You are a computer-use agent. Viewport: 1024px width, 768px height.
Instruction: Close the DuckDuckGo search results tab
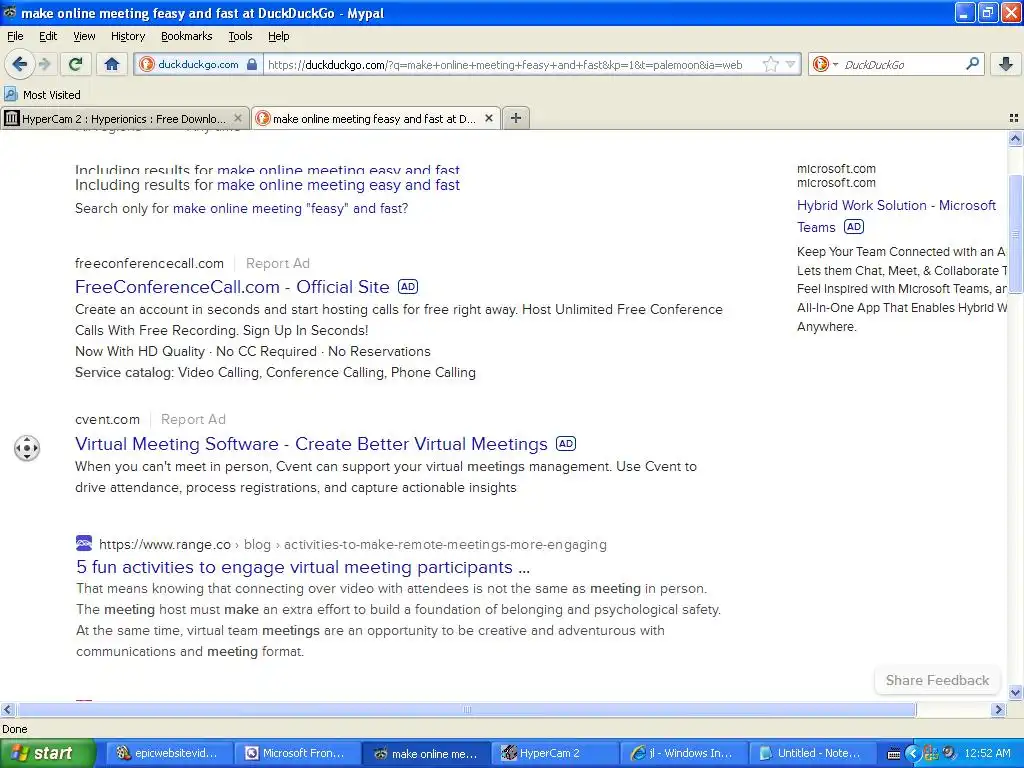click(488, 118)
